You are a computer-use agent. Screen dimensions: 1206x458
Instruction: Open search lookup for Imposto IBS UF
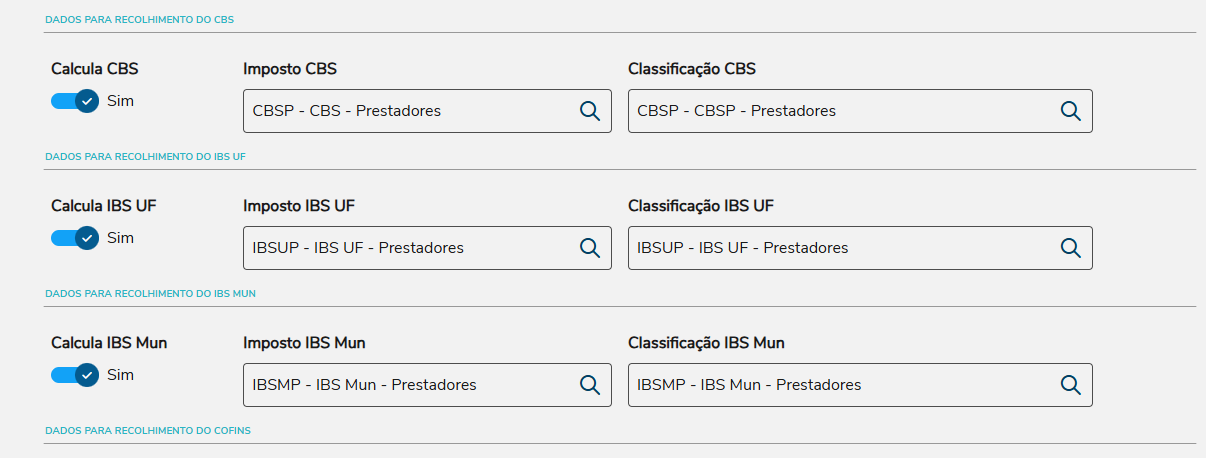(590, 248)
